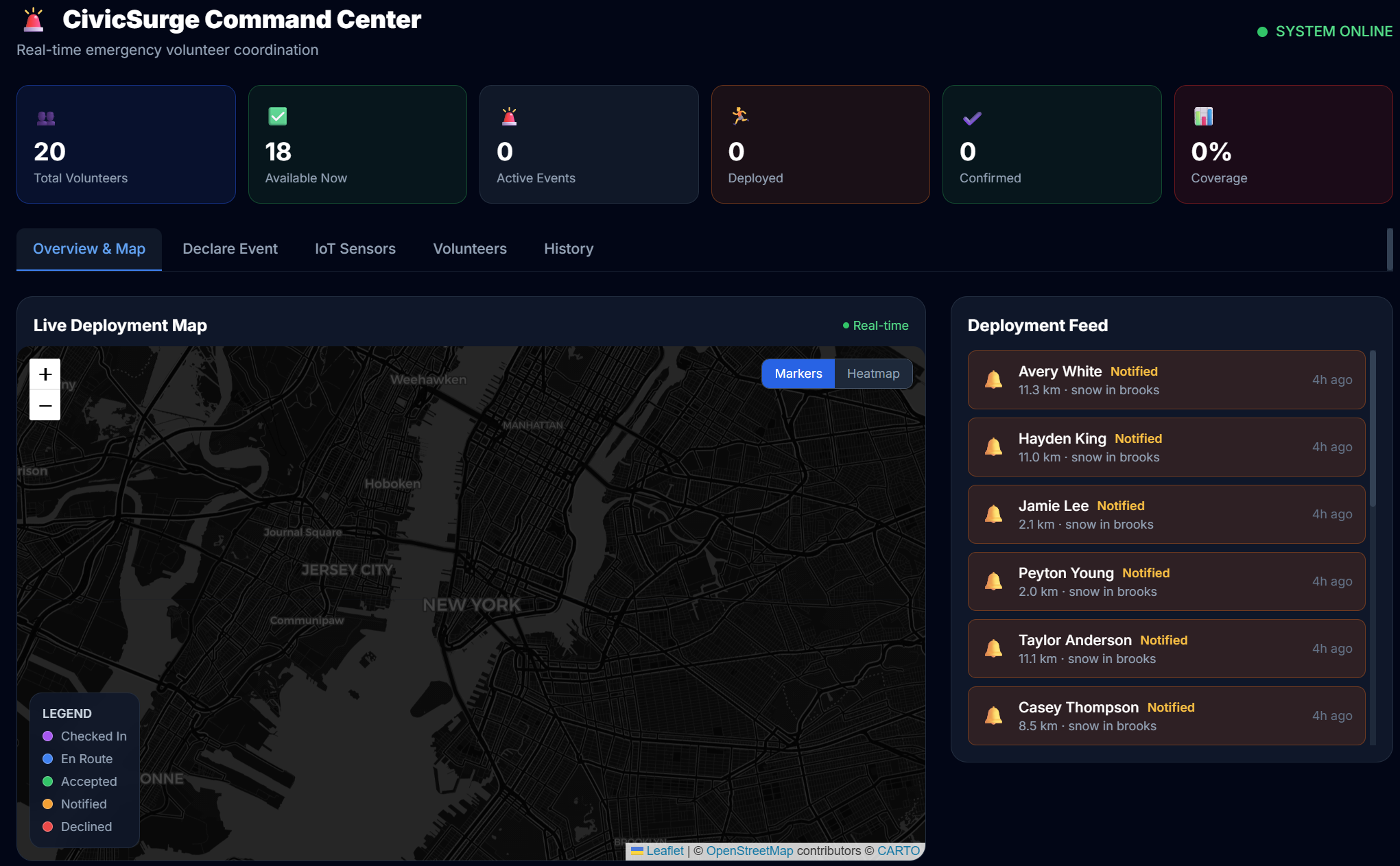The height and width of the screenshot is (866, 1400).
Task: Click the orange Notified legend swatch
Action: [48, 804]
